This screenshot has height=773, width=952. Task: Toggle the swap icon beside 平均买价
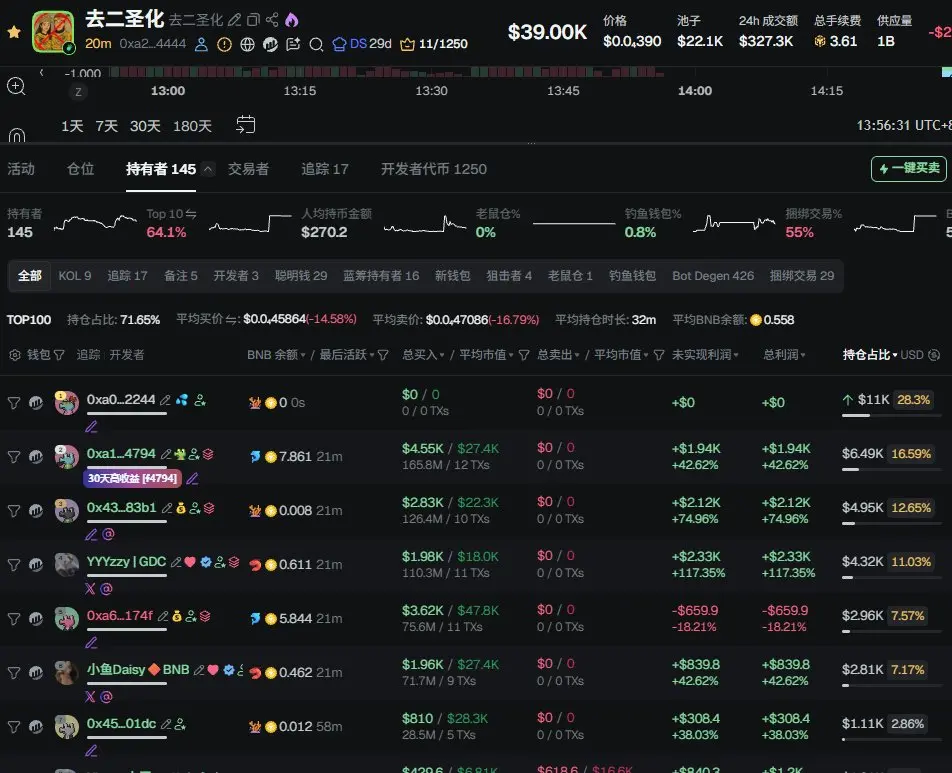tap(231, 319)
